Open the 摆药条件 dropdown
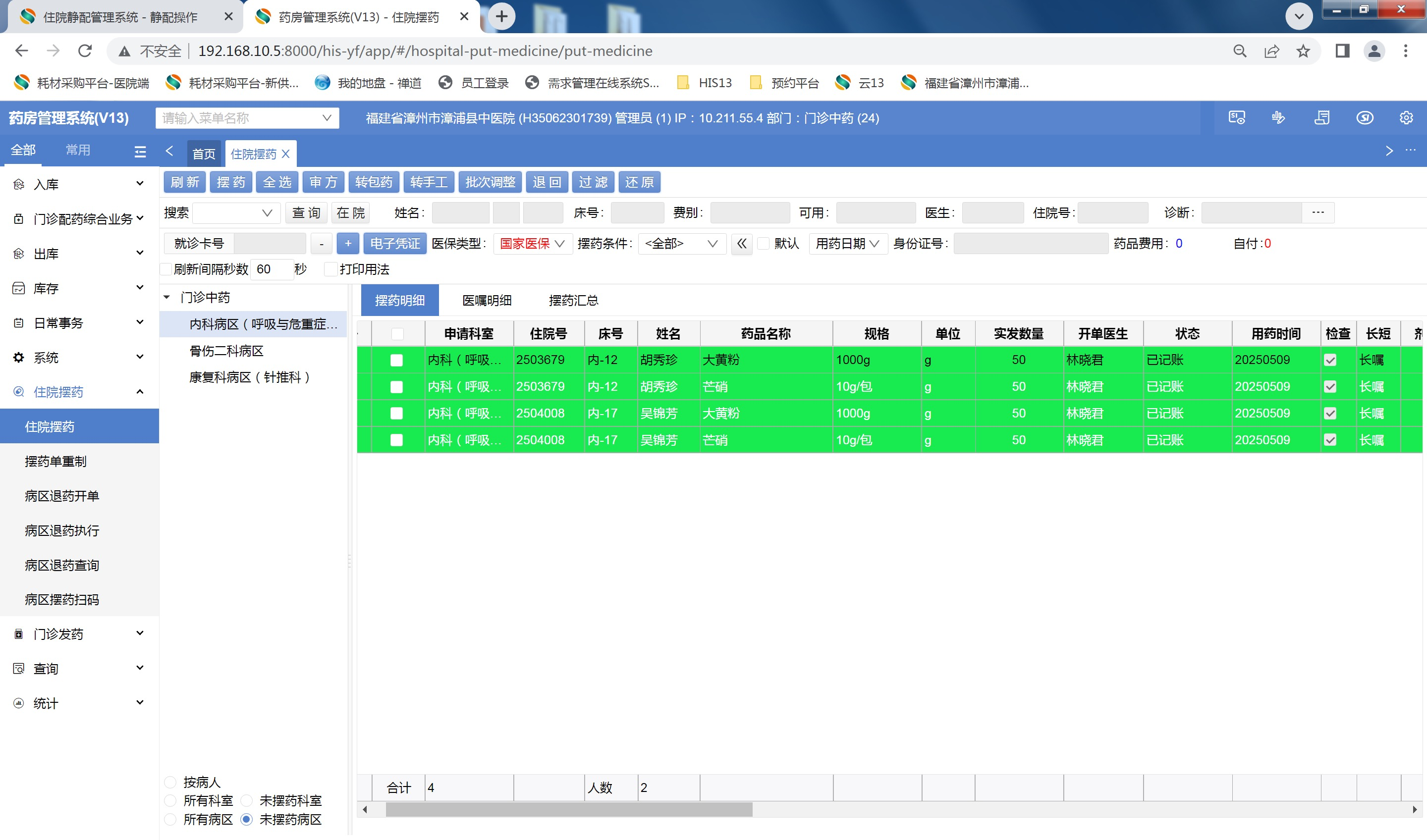Image resolution: width=1427 pixels, height=840 pixels. pos(681,244)
